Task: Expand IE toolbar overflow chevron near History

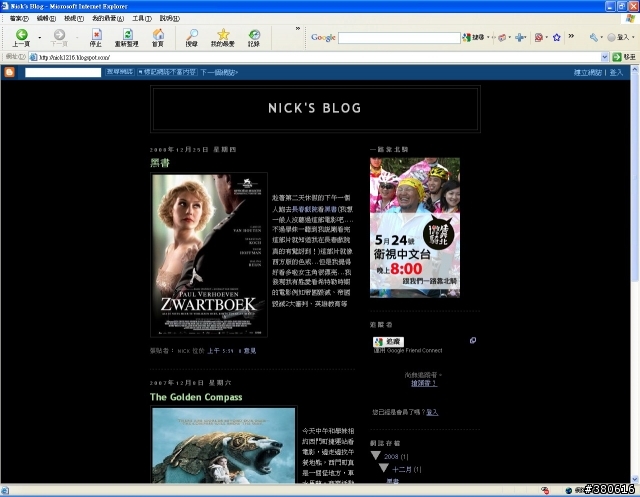Action: tap(298, 29)
